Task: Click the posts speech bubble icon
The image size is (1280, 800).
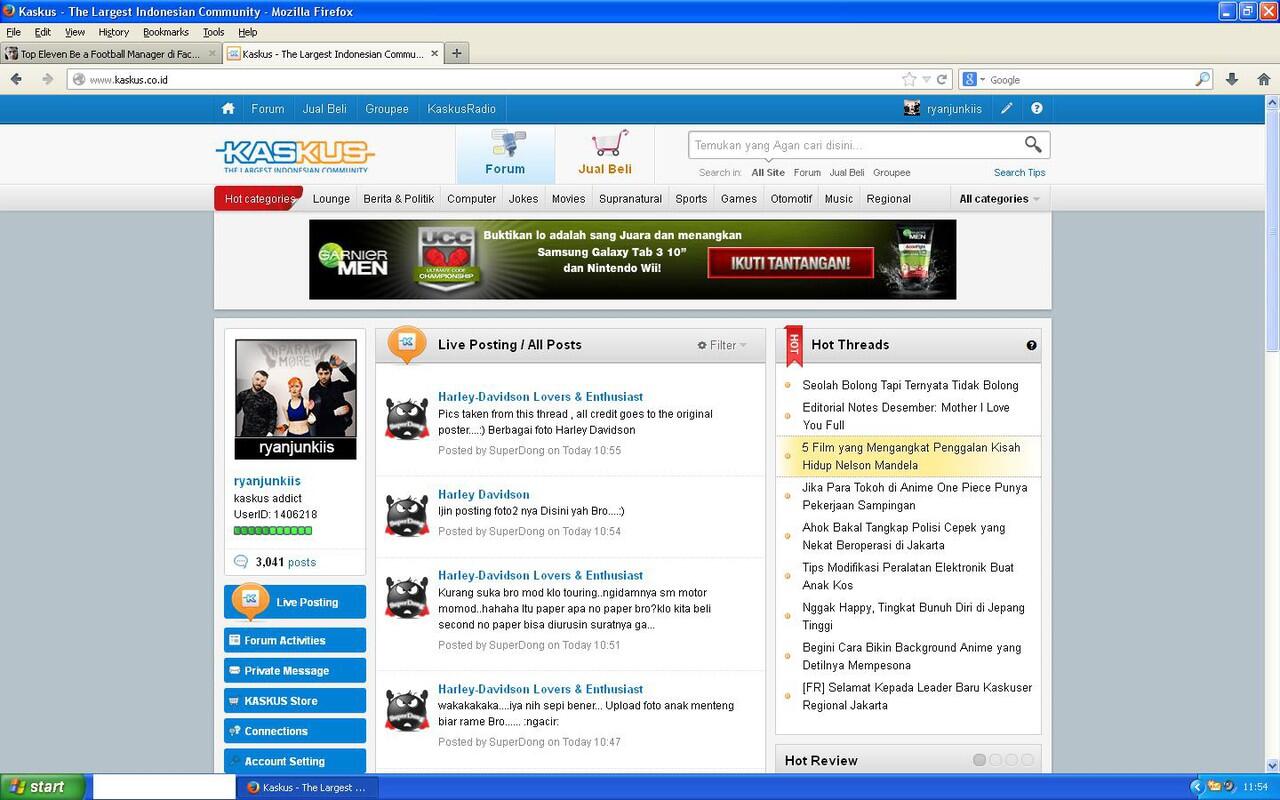Action: tap(241, 562)
